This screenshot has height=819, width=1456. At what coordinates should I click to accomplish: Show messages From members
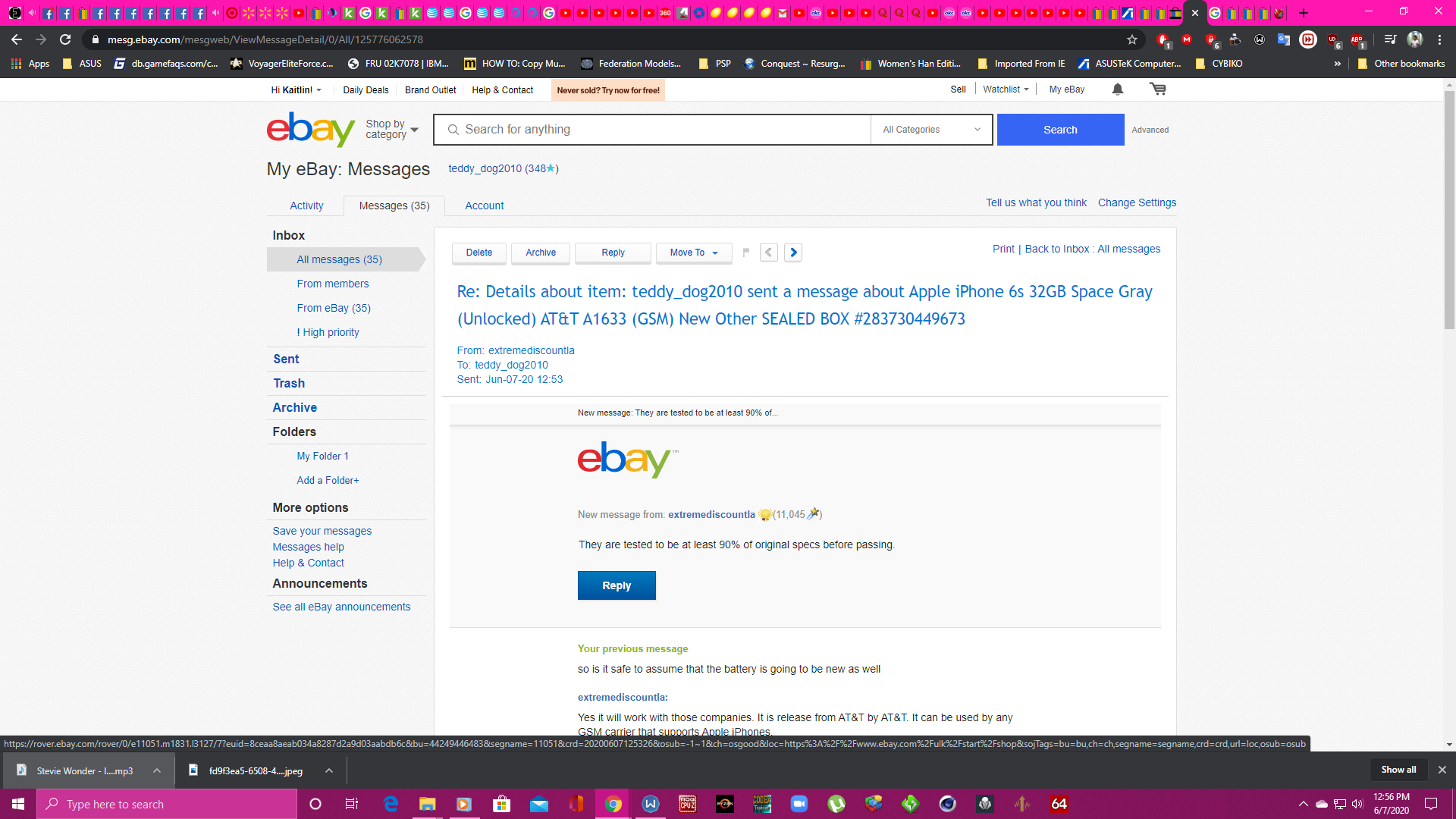point(332,284)
